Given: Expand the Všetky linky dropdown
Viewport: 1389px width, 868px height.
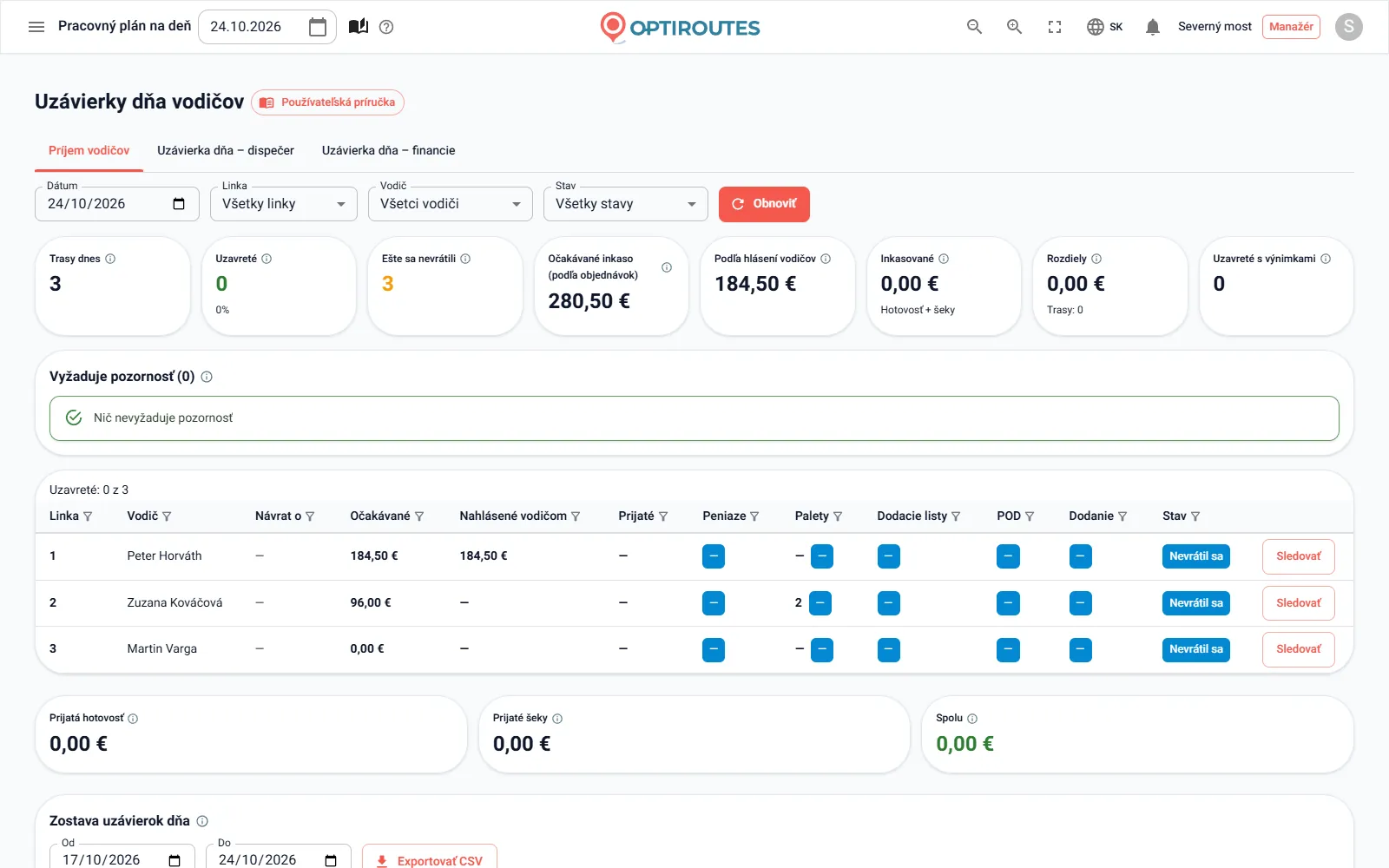Looking at the screenshot, I should point(284,204).
